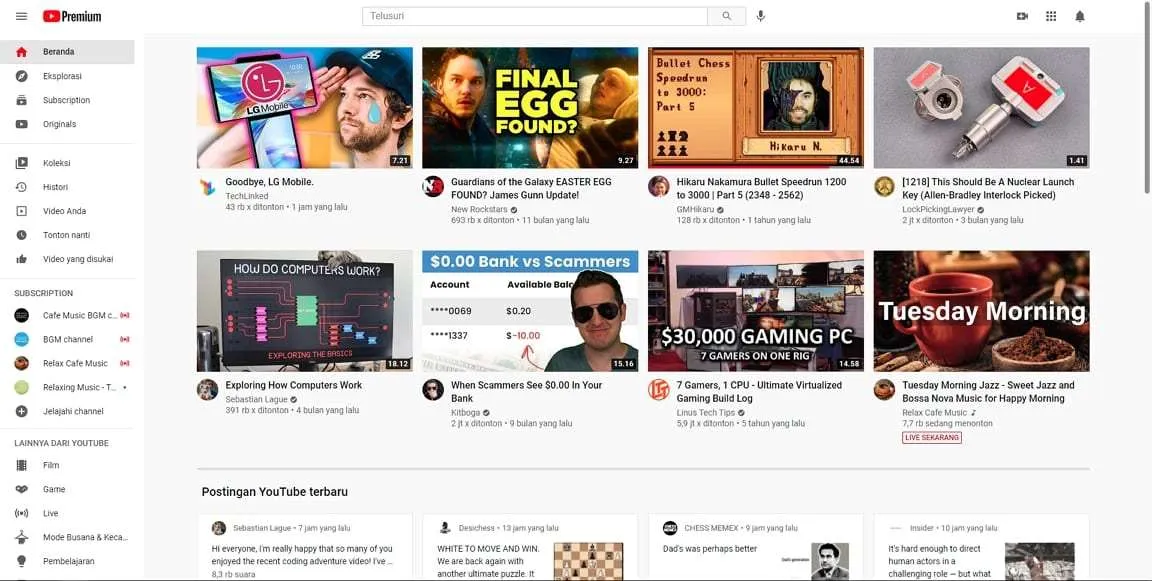Open the Goodbye, LG Mobile video title
The height and width of the screenshot is (581, 1152).
(270, 182)
